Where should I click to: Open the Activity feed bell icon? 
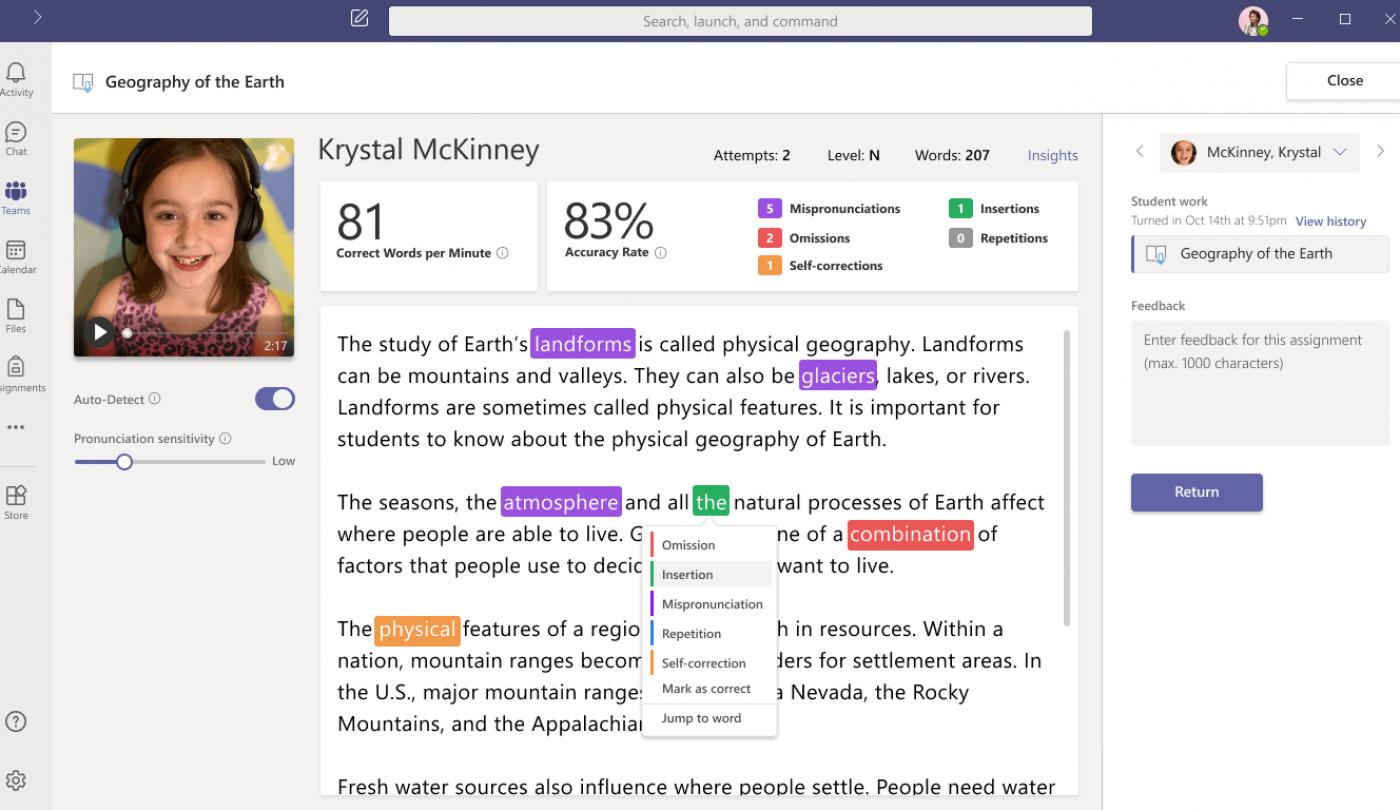tap(16, 73)
